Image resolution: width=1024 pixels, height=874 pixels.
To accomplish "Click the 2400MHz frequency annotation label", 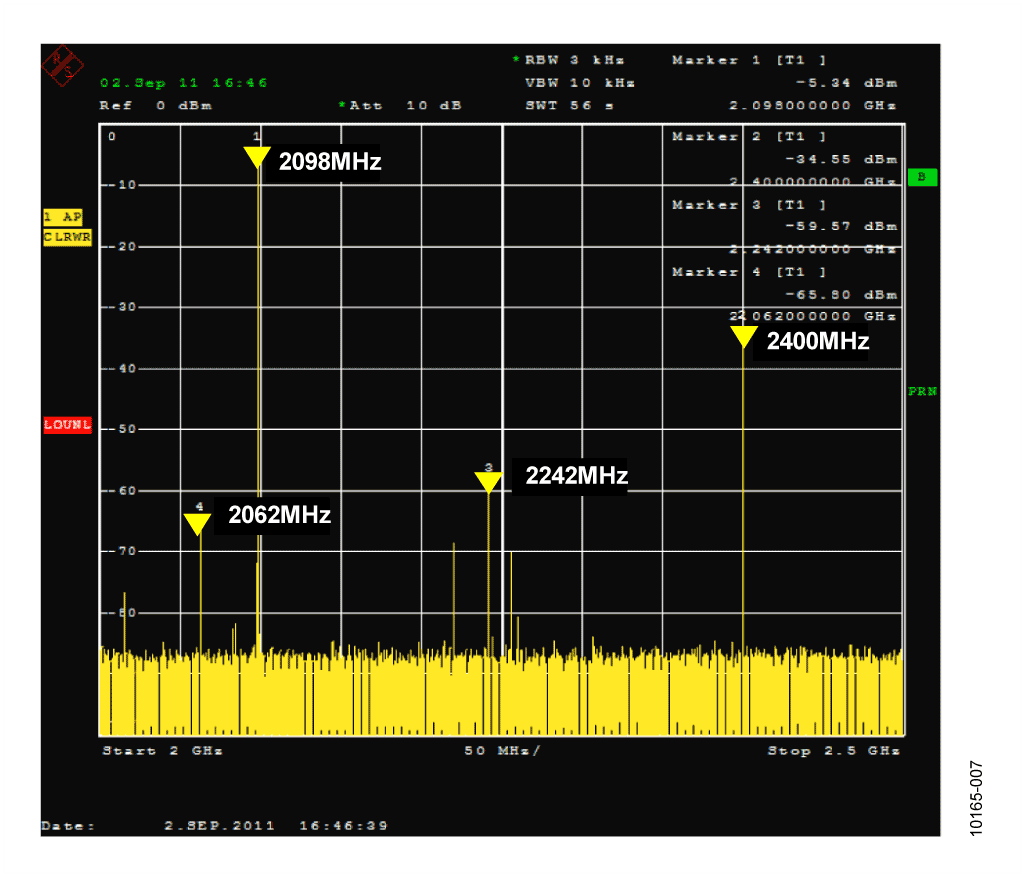I will [x=818, y=341].
